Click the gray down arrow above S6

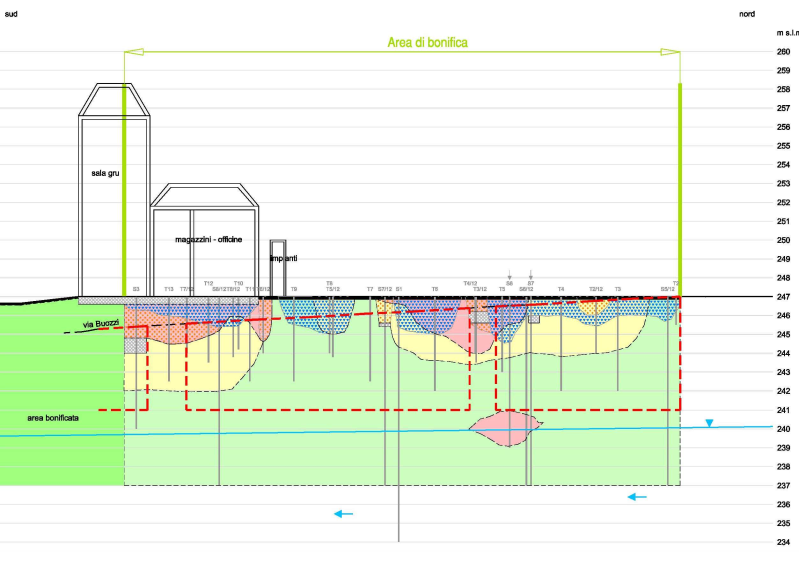[x=510, y=275]
